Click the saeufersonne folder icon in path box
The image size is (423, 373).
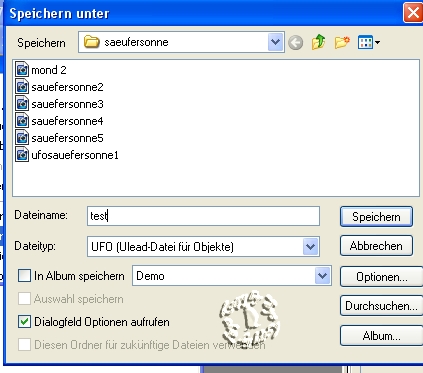point(92,42)
